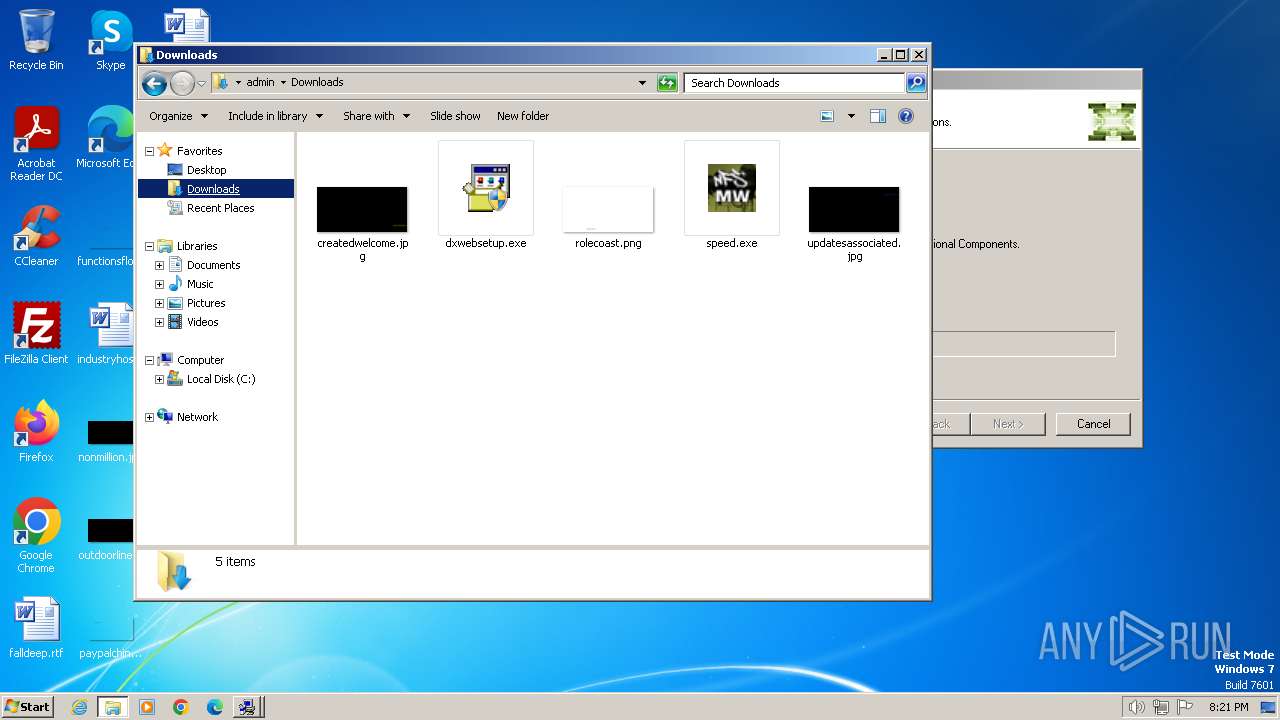Image resolution: width=1280 pixels, height=720 pixels.
Task: Click the New folder button
Action: [523, 116]
